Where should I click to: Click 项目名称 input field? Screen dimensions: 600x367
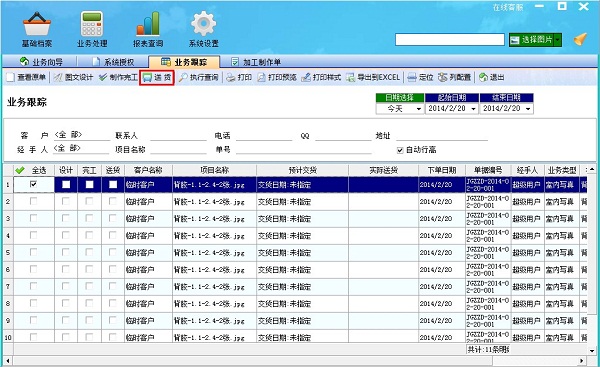(x=178, y=149)
